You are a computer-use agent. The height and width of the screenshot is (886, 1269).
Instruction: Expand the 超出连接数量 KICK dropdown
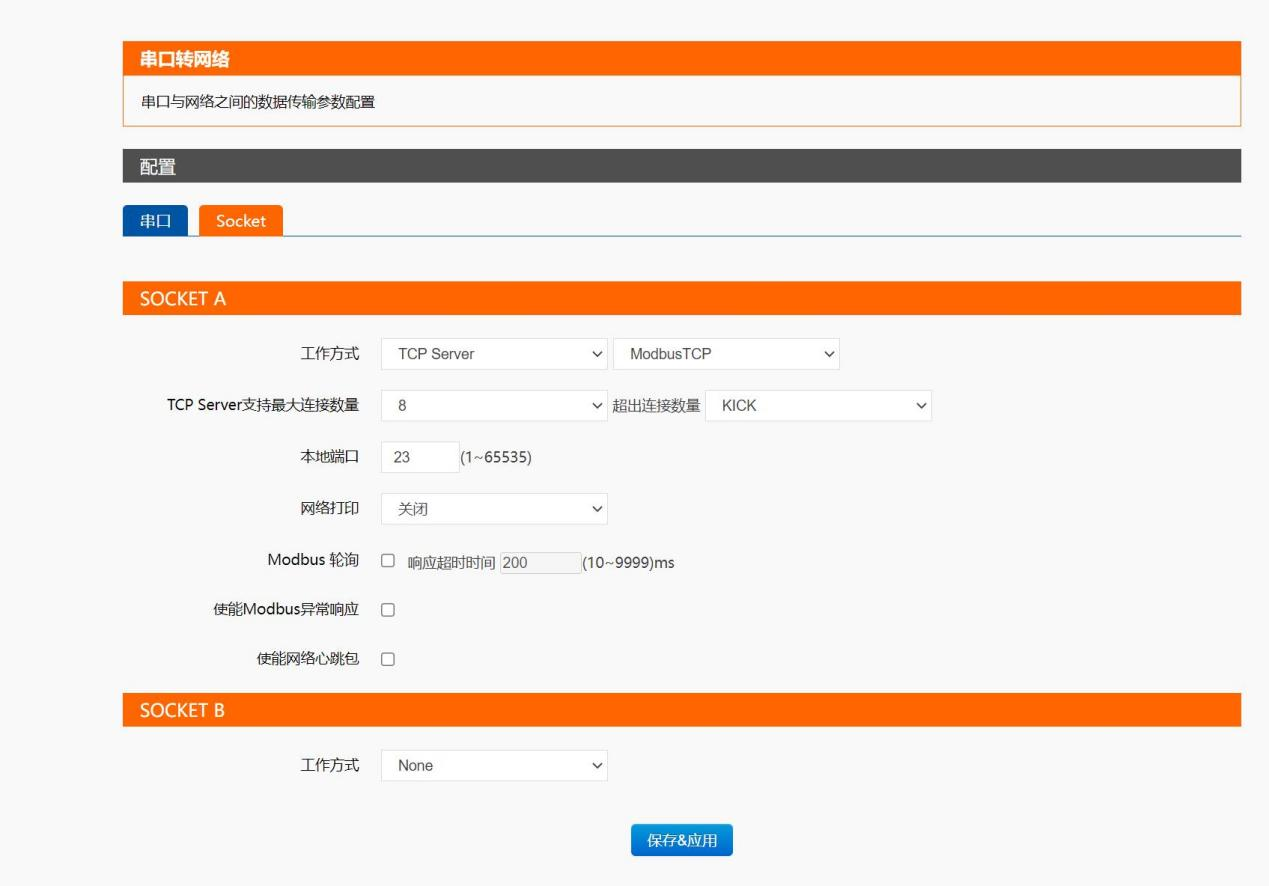point(818,406)
